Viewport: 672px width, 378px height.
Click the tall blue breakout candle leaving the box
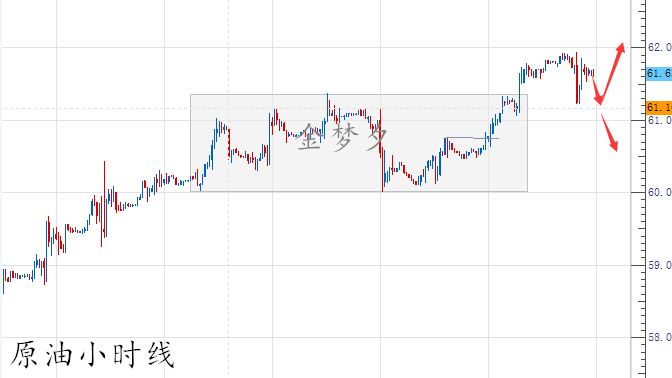pyautogui.click(x=519, y=92)
